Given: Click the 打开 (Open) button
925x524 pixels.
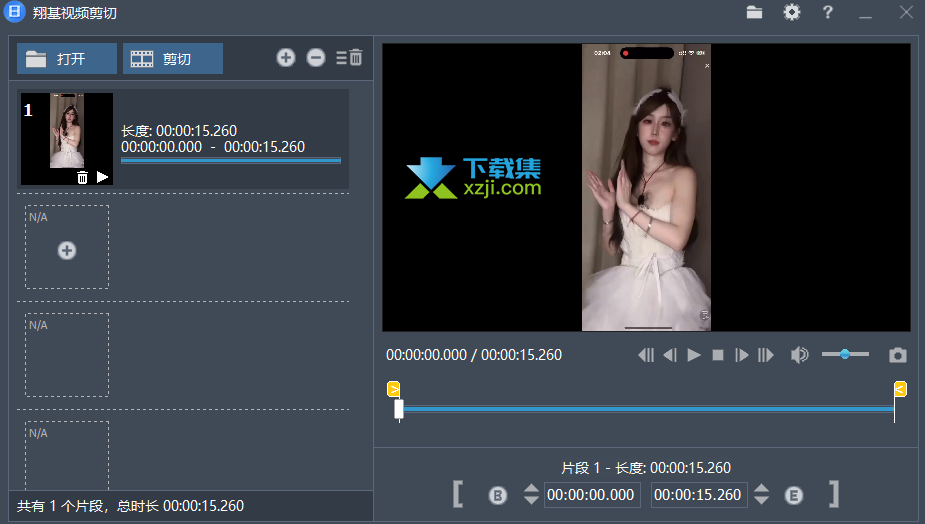Looking at the screenshot, I should click(x=66, y=59).
